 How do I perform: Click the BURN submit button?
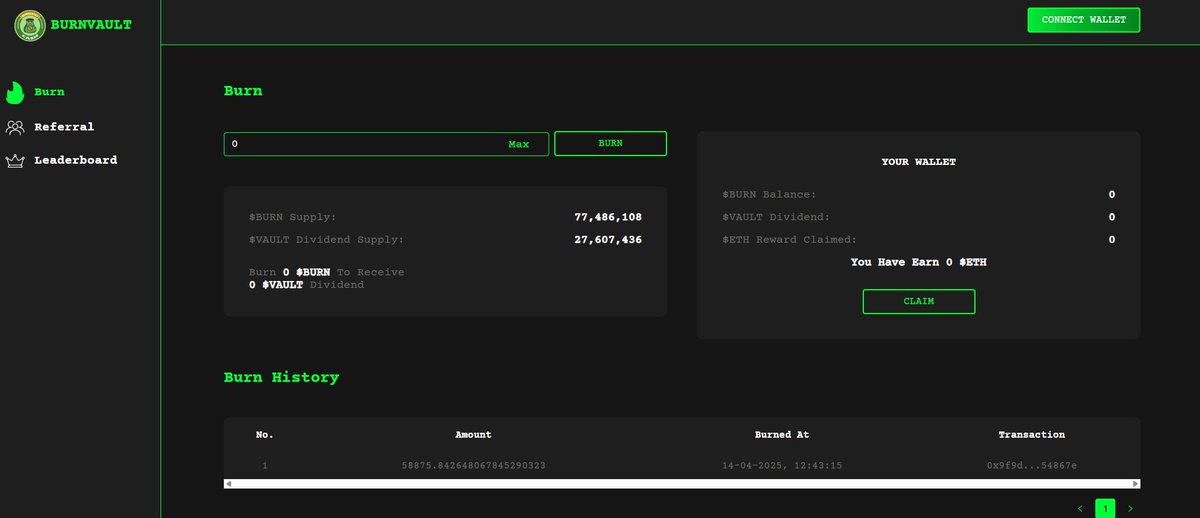click(x=610, y=144)
